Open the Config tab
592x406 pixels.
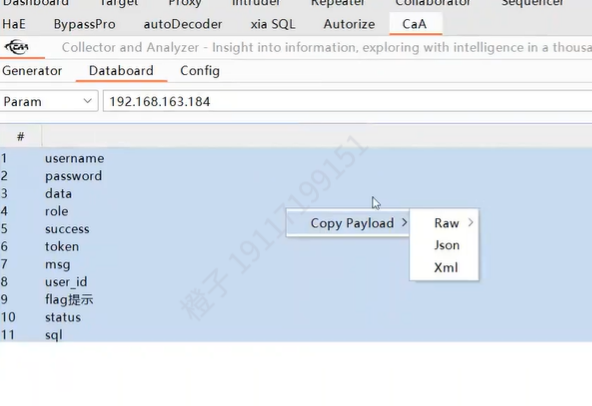tap(200, 71)
